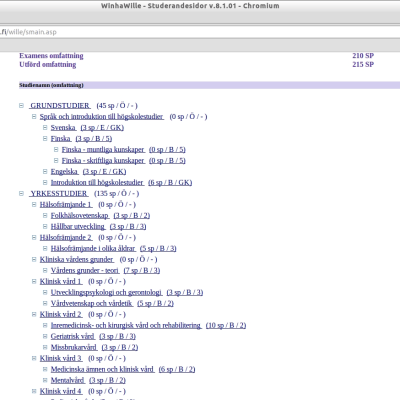Click the box icon beside Geriatrisk vård

coord(45,336)
